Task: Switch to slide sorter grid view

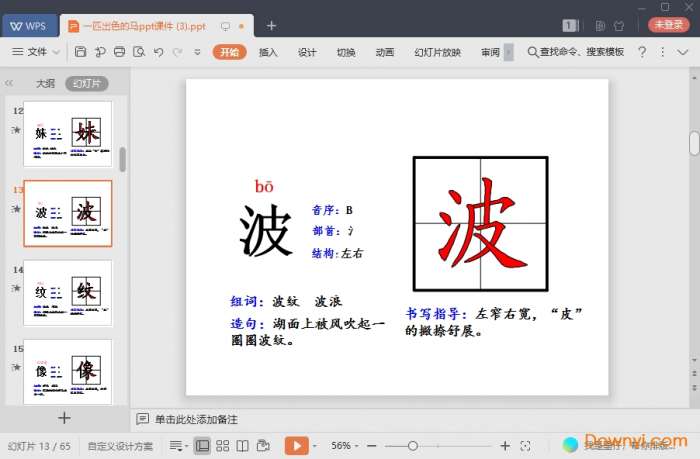Action: [x=222, y=446]
